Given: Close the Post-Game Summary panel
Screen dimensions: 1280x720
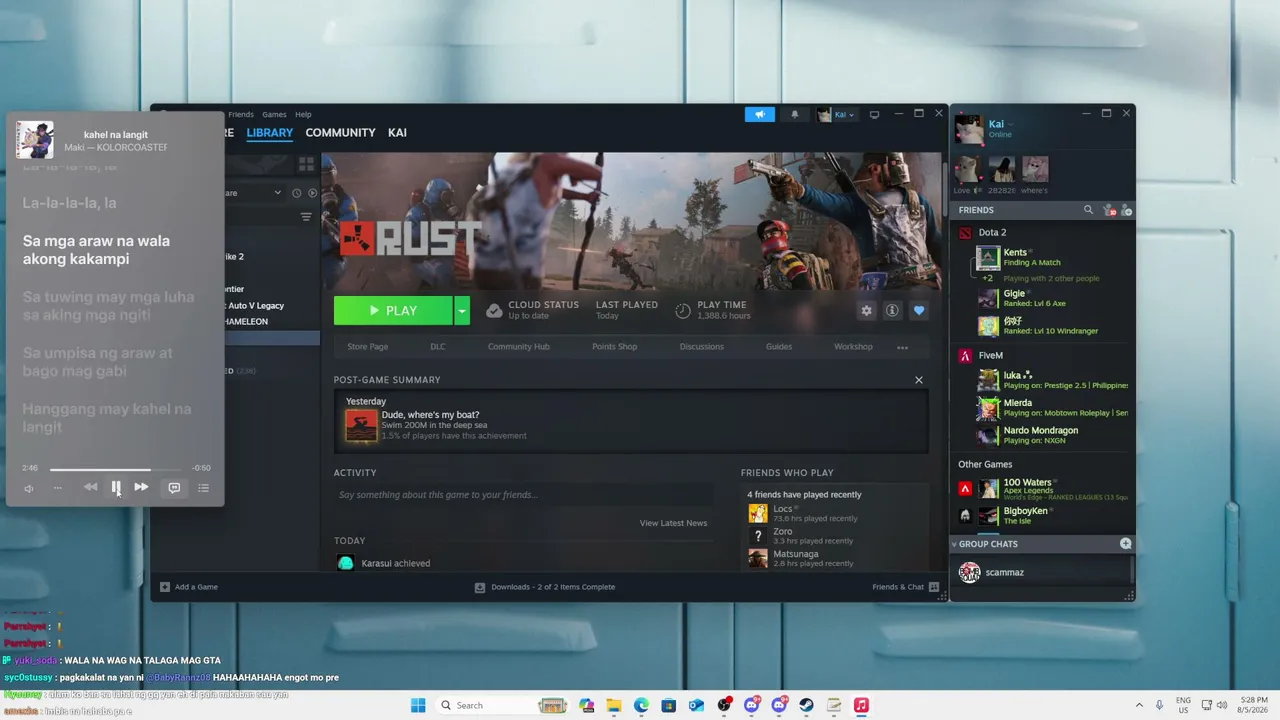Looking at the screenshot, I should (919, 380).
